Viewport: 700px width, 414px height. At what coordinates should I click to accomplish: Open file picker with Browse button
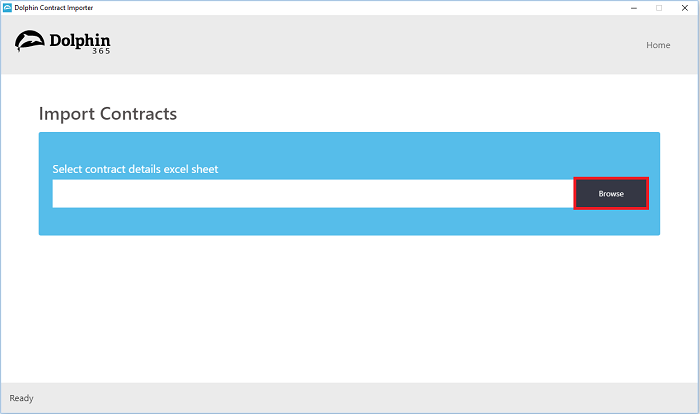[x=611, y=193]
